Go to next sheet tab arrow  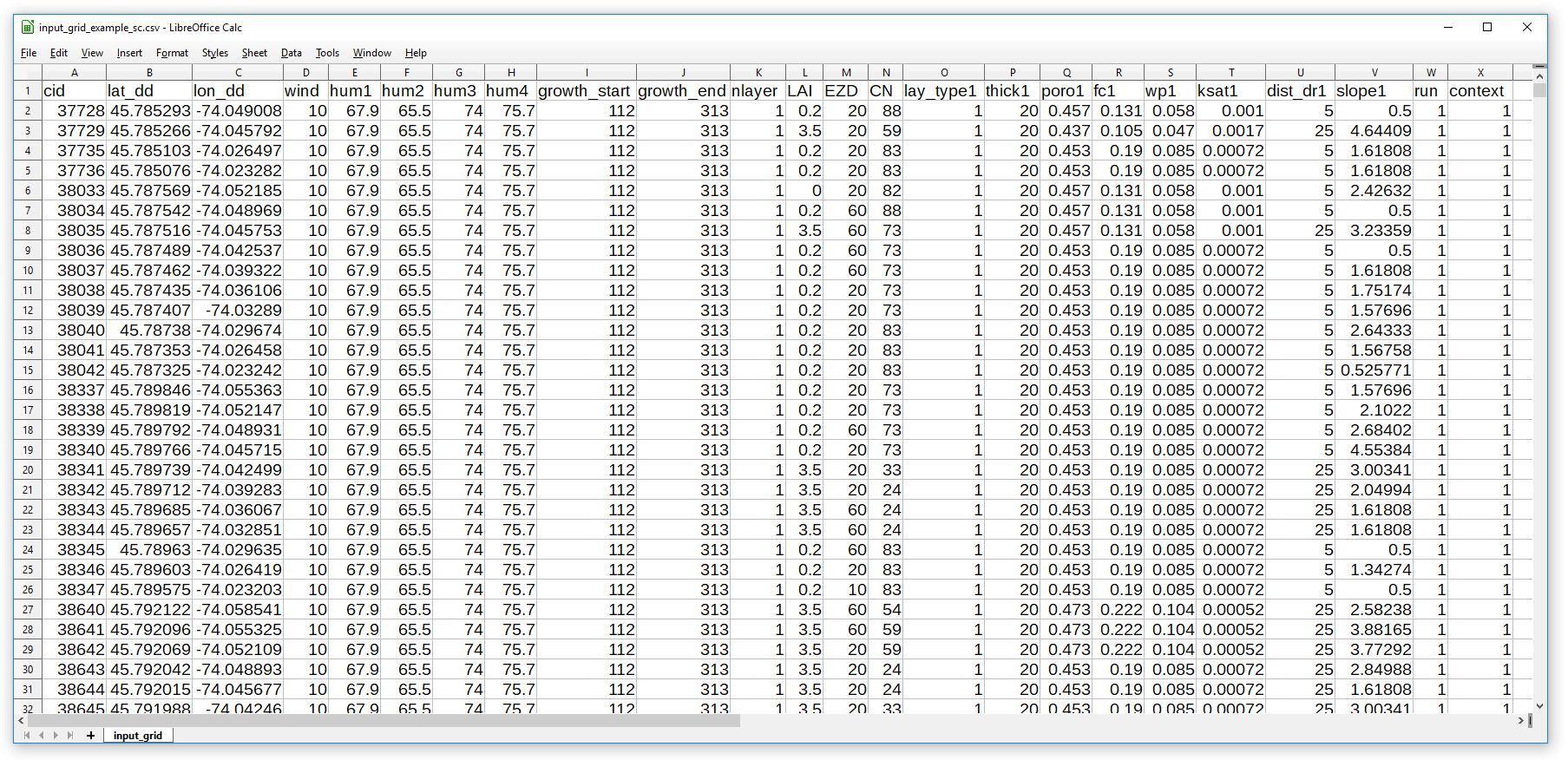tap(56, 736)
